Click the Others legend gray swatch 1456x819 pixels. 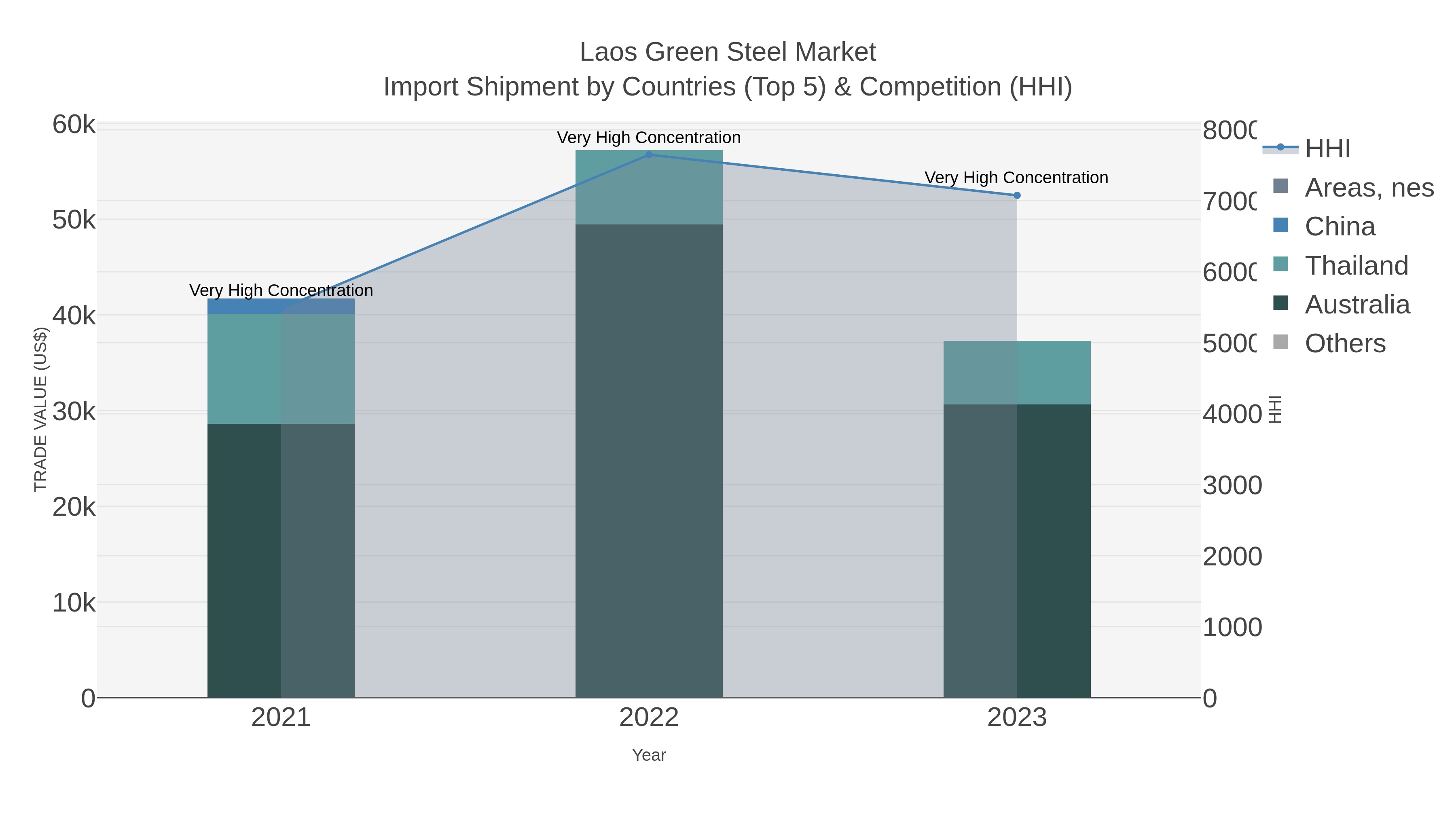(x=1280, y=342)
